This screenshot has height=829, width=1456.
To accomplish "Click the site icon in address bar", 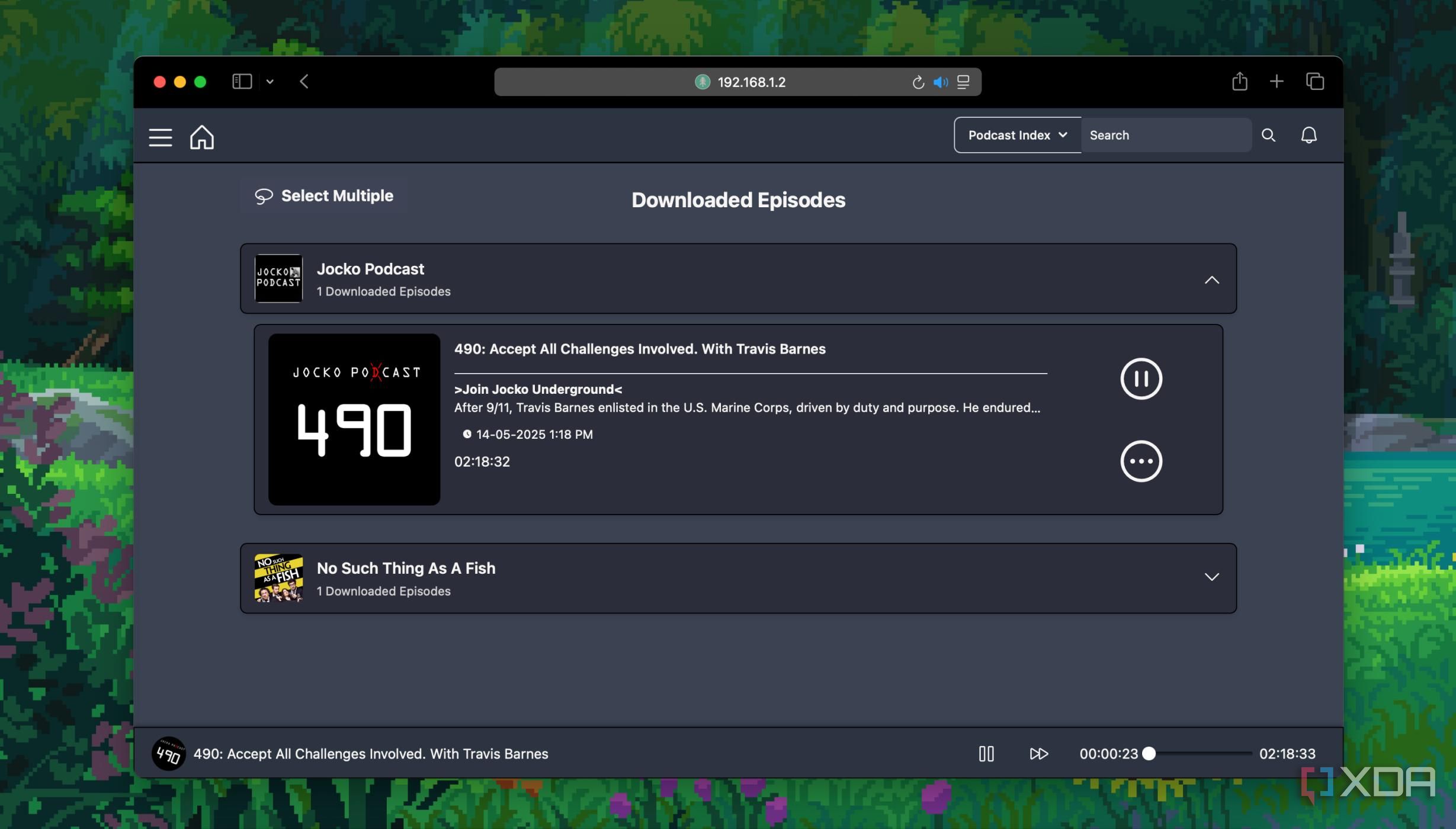I will [x=703, y=82].
